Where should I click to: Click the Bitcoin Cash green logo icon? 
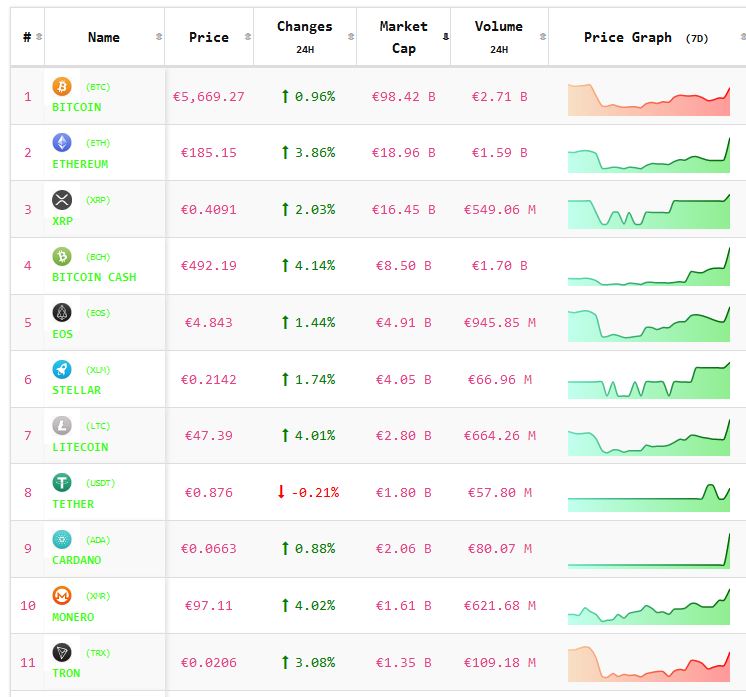coord(62,256)
